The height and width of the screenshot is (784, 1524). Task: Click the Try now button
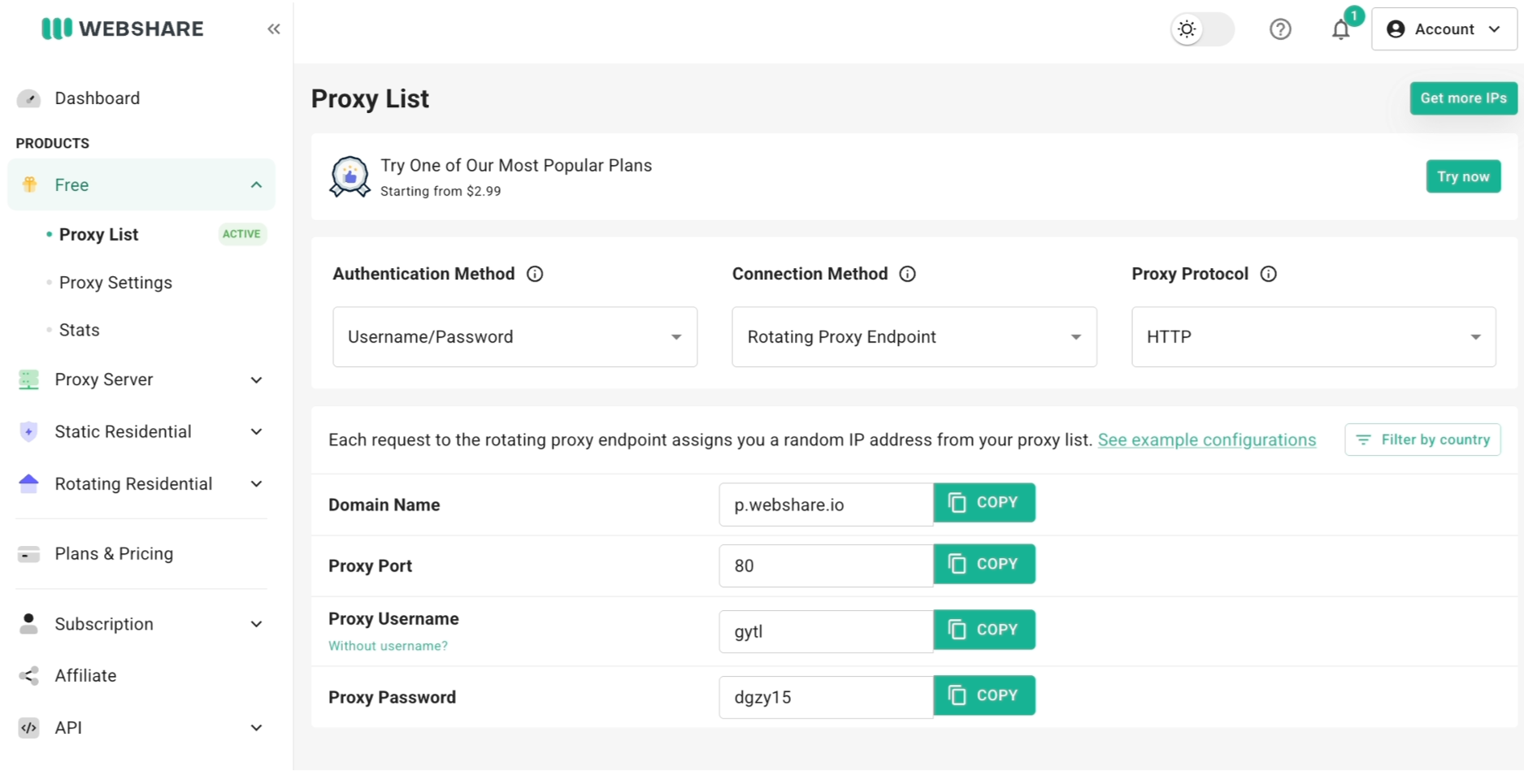click(1463, 176)
